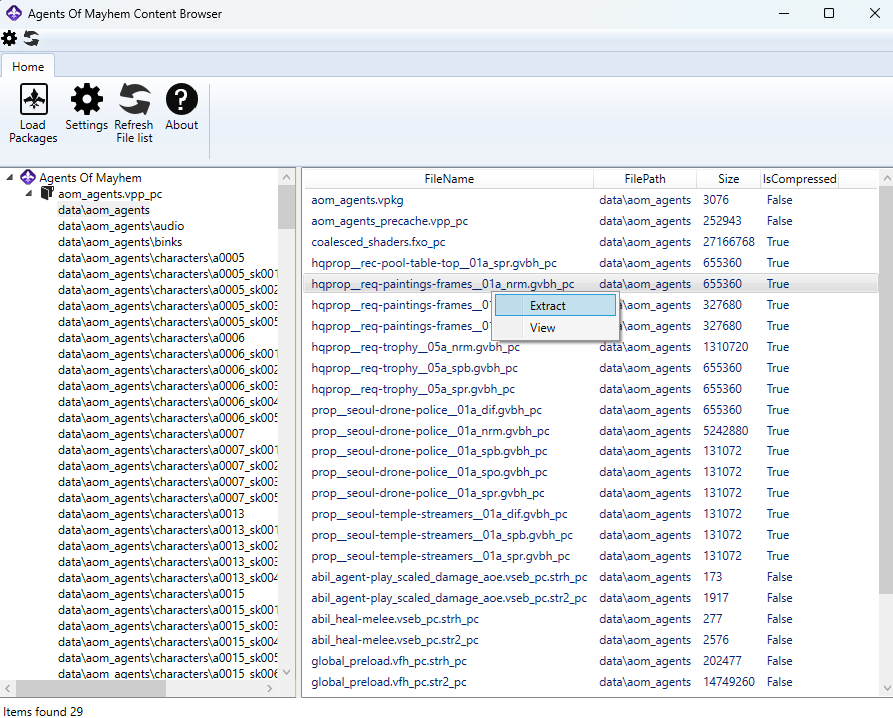Click the tree panel scroll right arrow

(x=269, y=688)
